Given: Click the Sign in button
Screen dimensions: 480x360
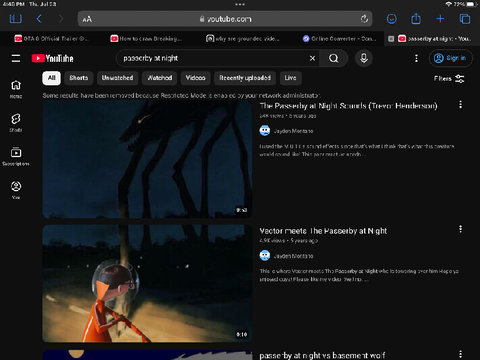Looking at the screenshot, I should (450, 58).
